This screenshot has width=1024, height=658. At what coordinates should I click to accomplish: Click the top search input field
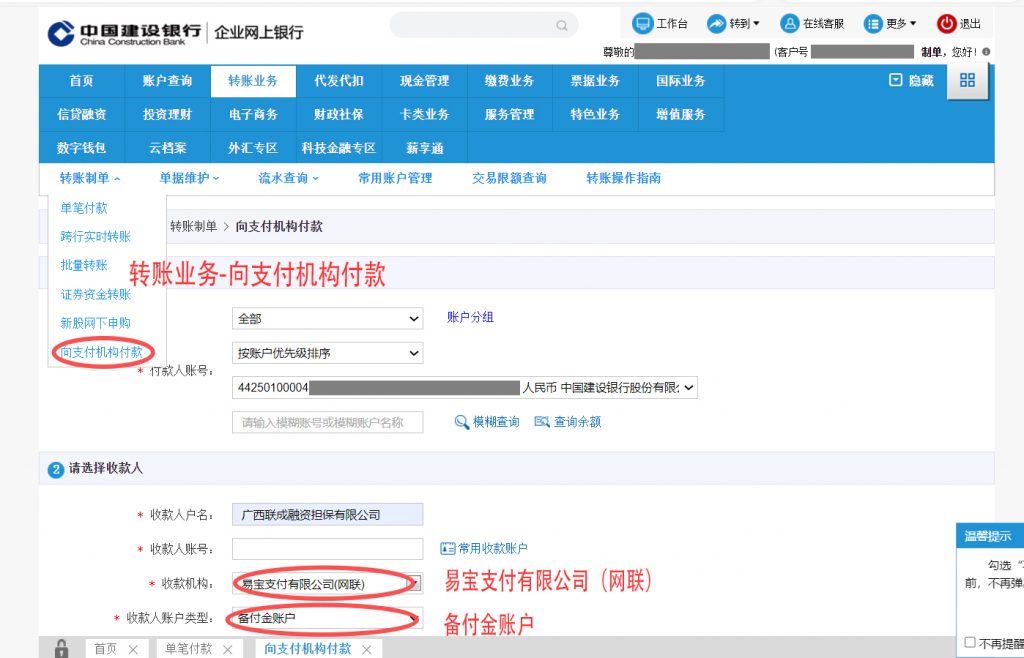[483, 25]
